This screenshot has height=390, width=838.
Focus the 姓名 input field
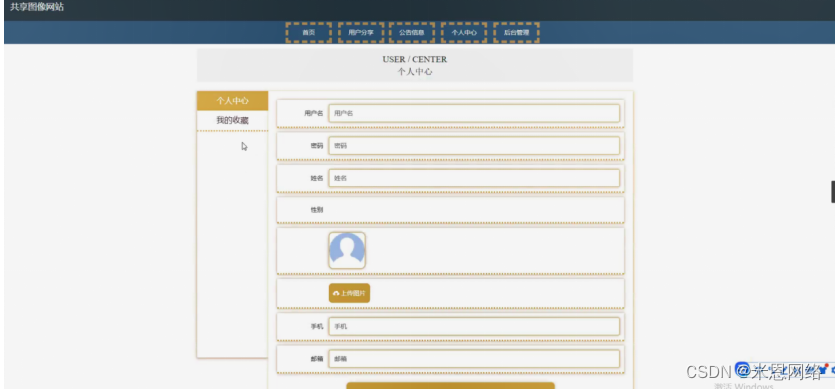pos(474,178)
